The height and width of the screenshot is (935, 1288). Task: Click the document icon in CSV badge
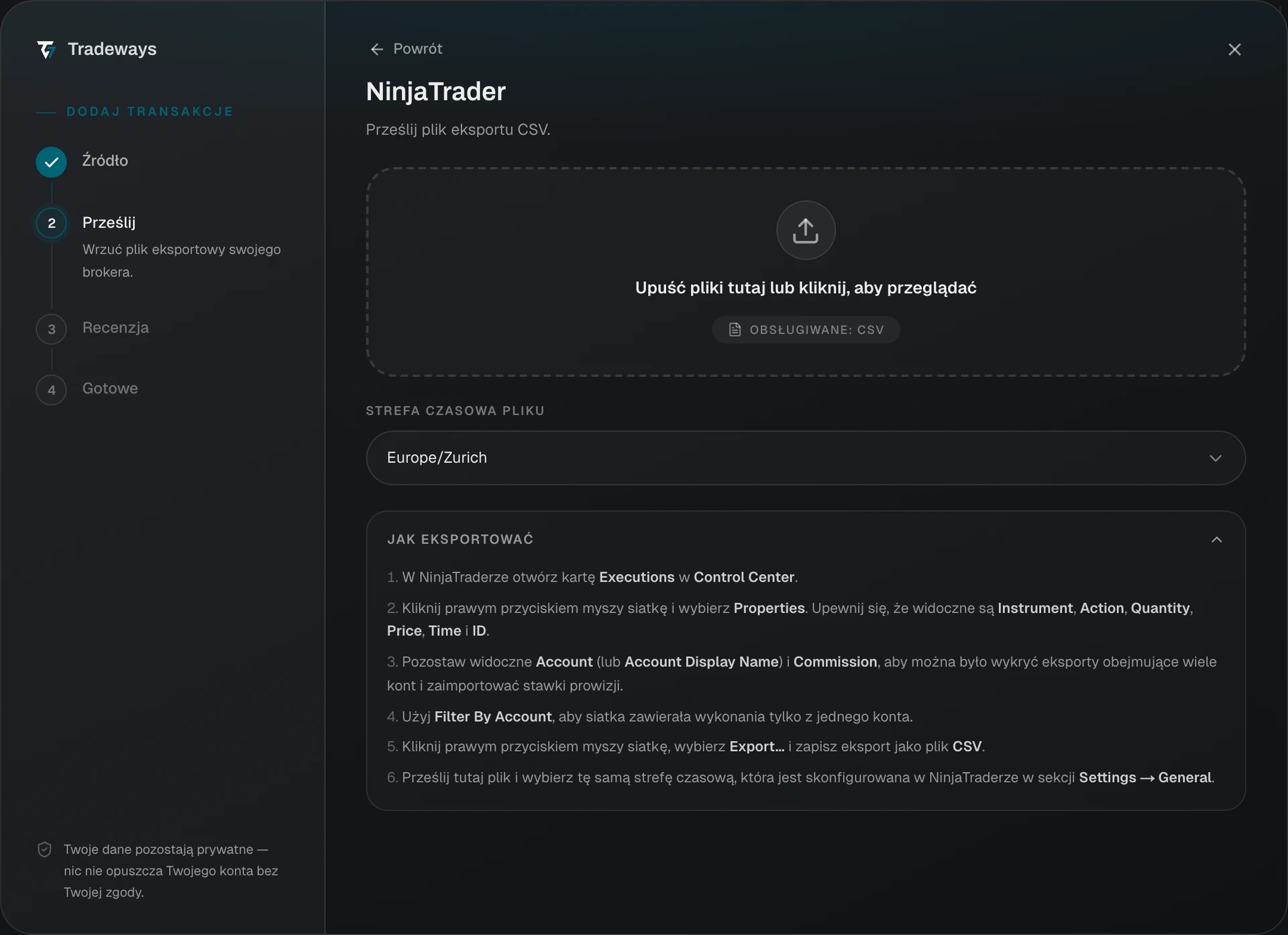click(735, 330)
